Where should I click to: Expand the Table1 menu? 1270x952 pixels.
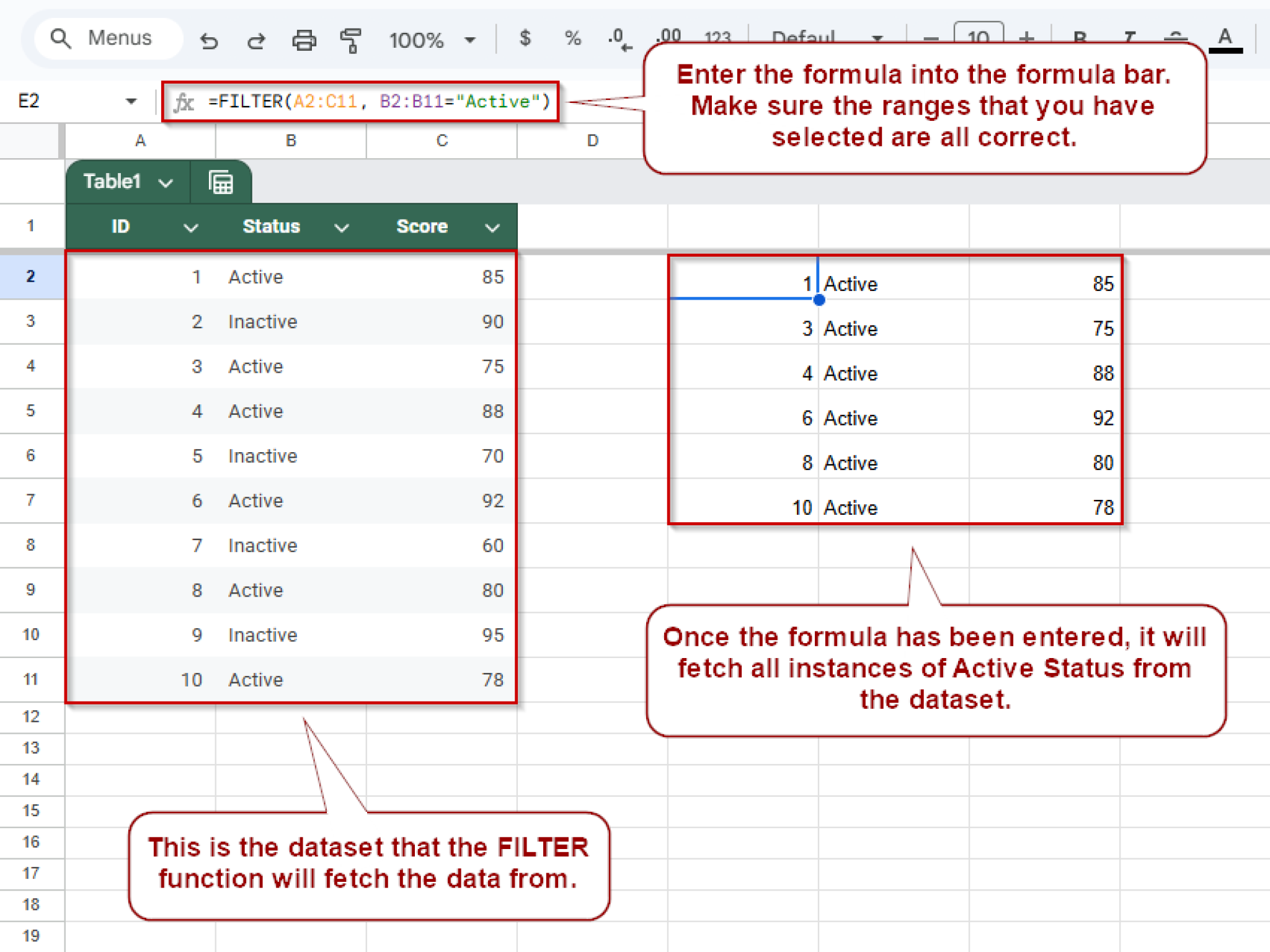click(165, 182)
